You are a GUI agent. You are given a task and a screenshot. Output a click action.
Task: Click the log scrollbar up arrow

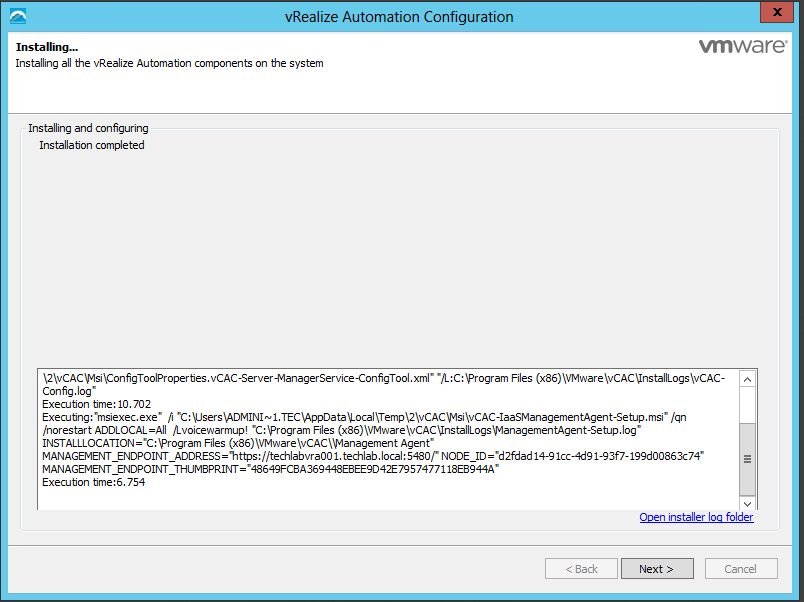click(747, 379)
